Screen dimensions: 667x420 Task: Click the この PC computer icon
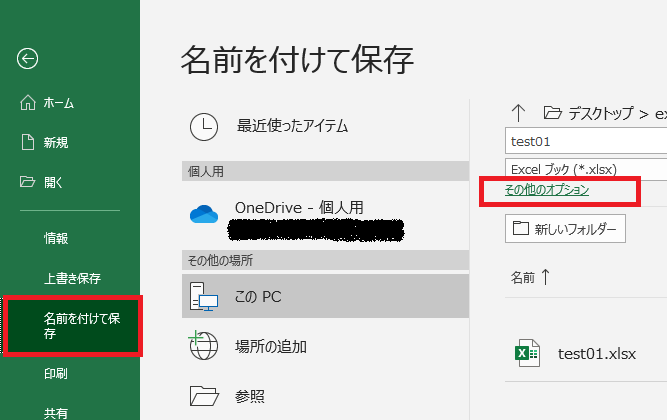(x=203, y=299)
